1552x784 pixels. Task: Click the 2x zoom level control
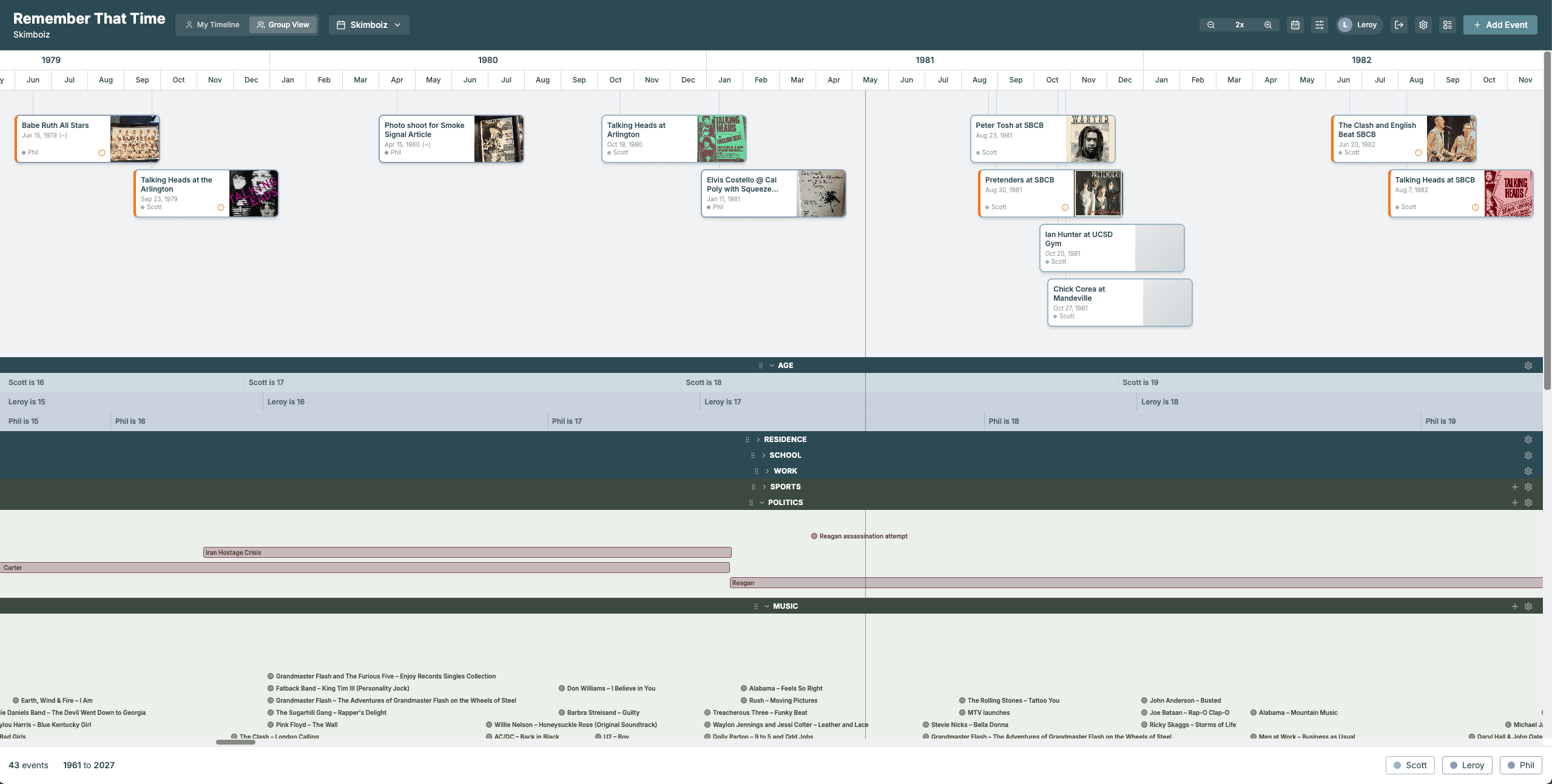pos(1239,24)
